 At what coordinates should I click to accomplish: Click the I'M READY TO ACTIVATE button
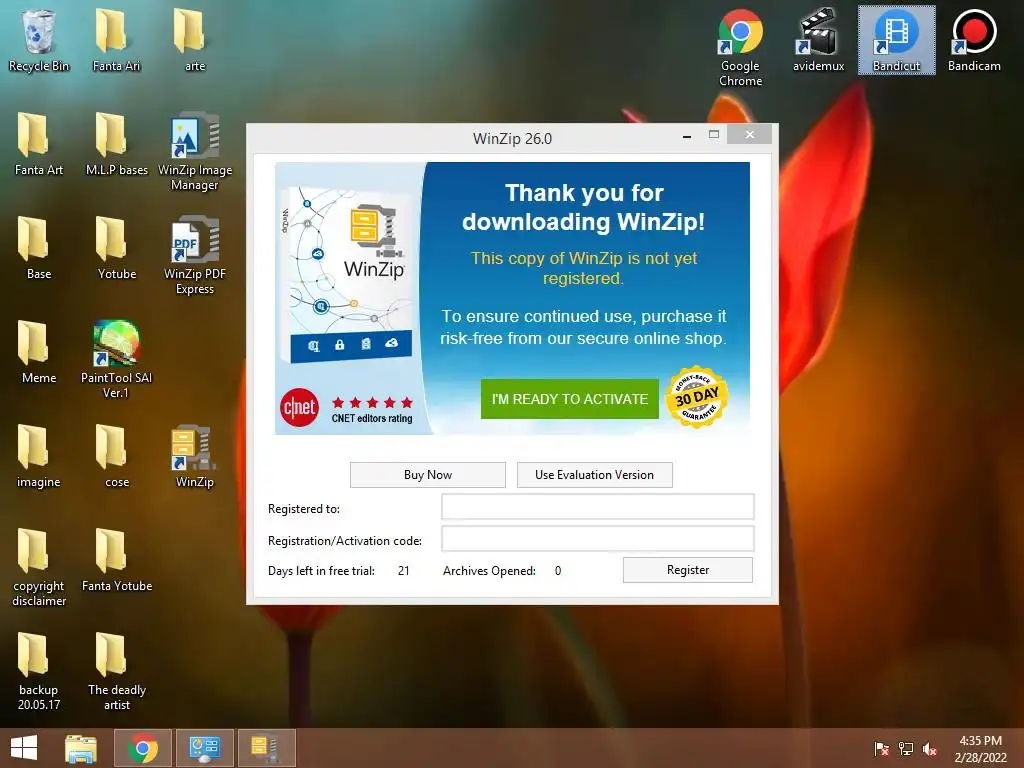coord(569,399)
